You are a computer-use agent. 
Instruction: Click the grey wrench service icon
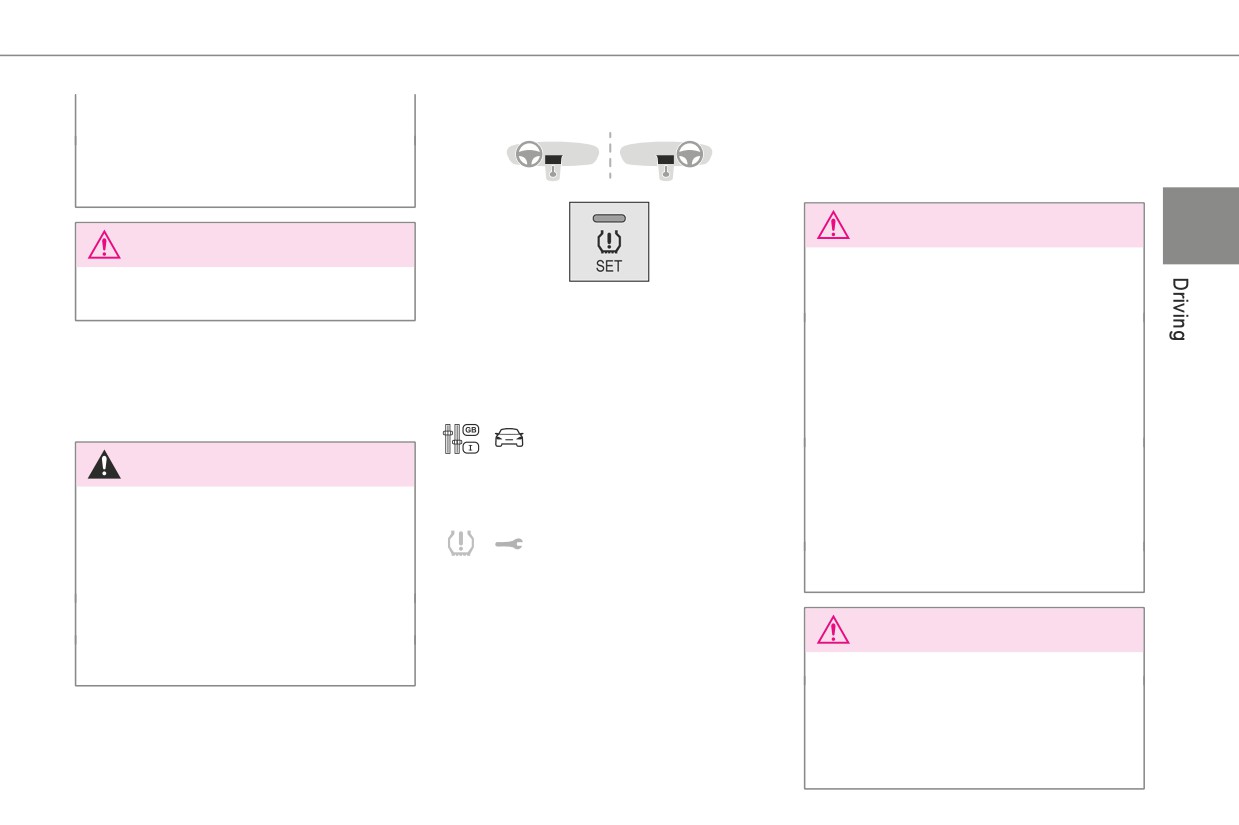[x=509, y=542]
